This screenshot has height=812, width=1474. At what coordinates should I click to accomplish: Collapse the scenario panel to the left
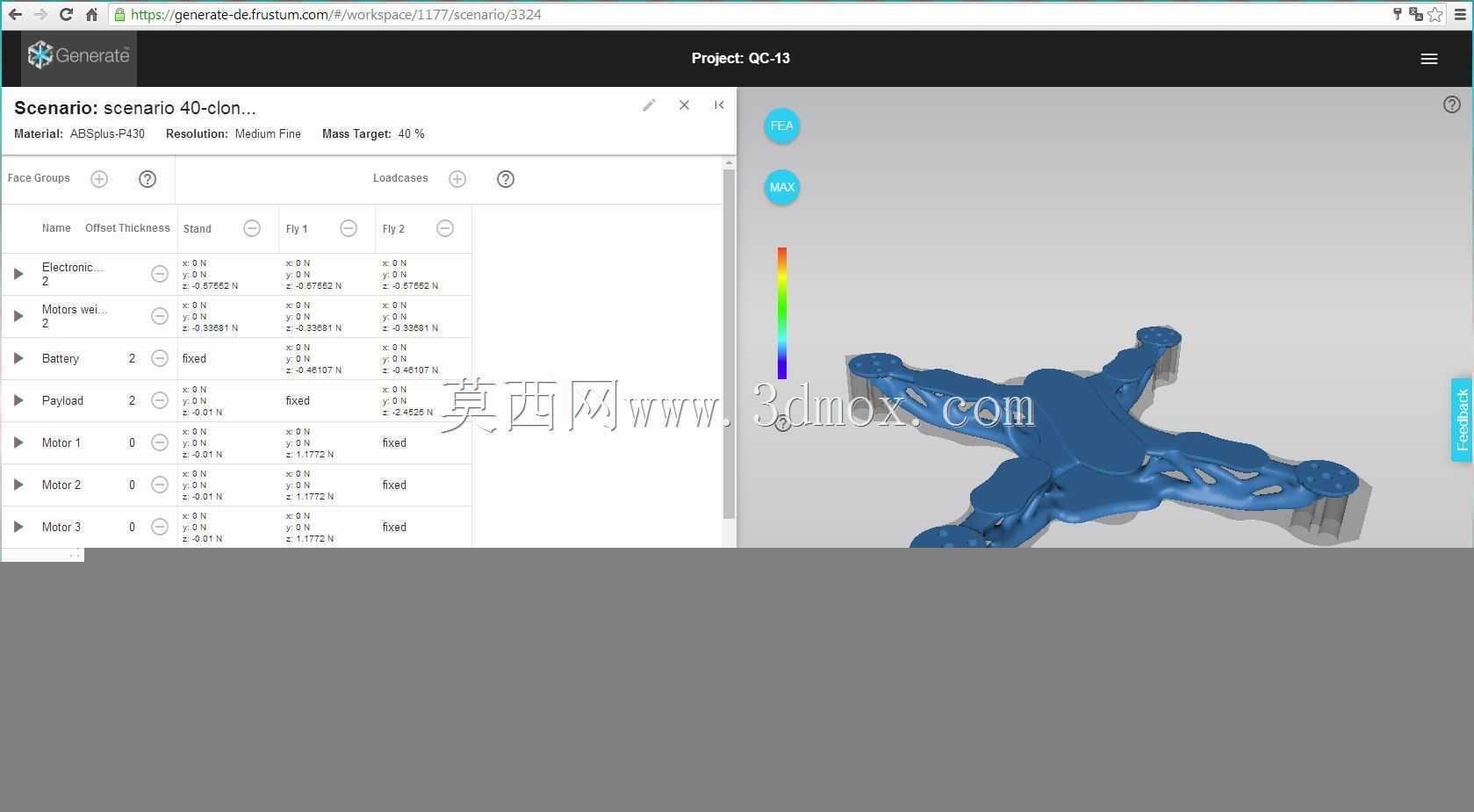coord(719,105)
